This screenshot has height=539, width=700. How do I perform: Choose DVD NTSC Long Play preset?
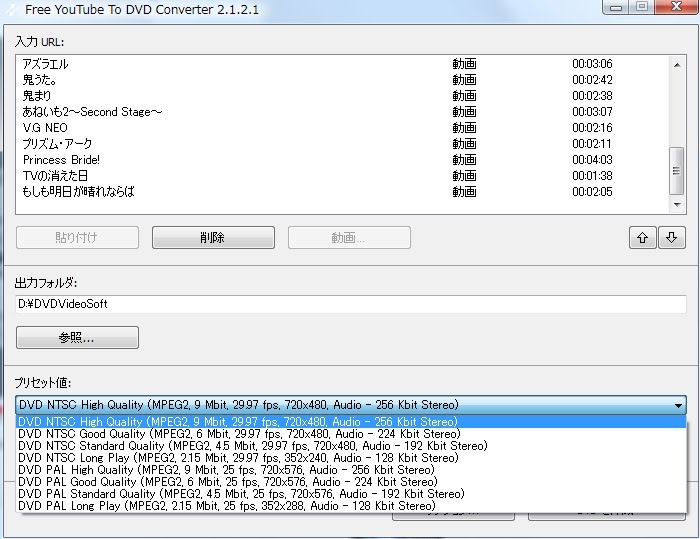click(351, 458)
